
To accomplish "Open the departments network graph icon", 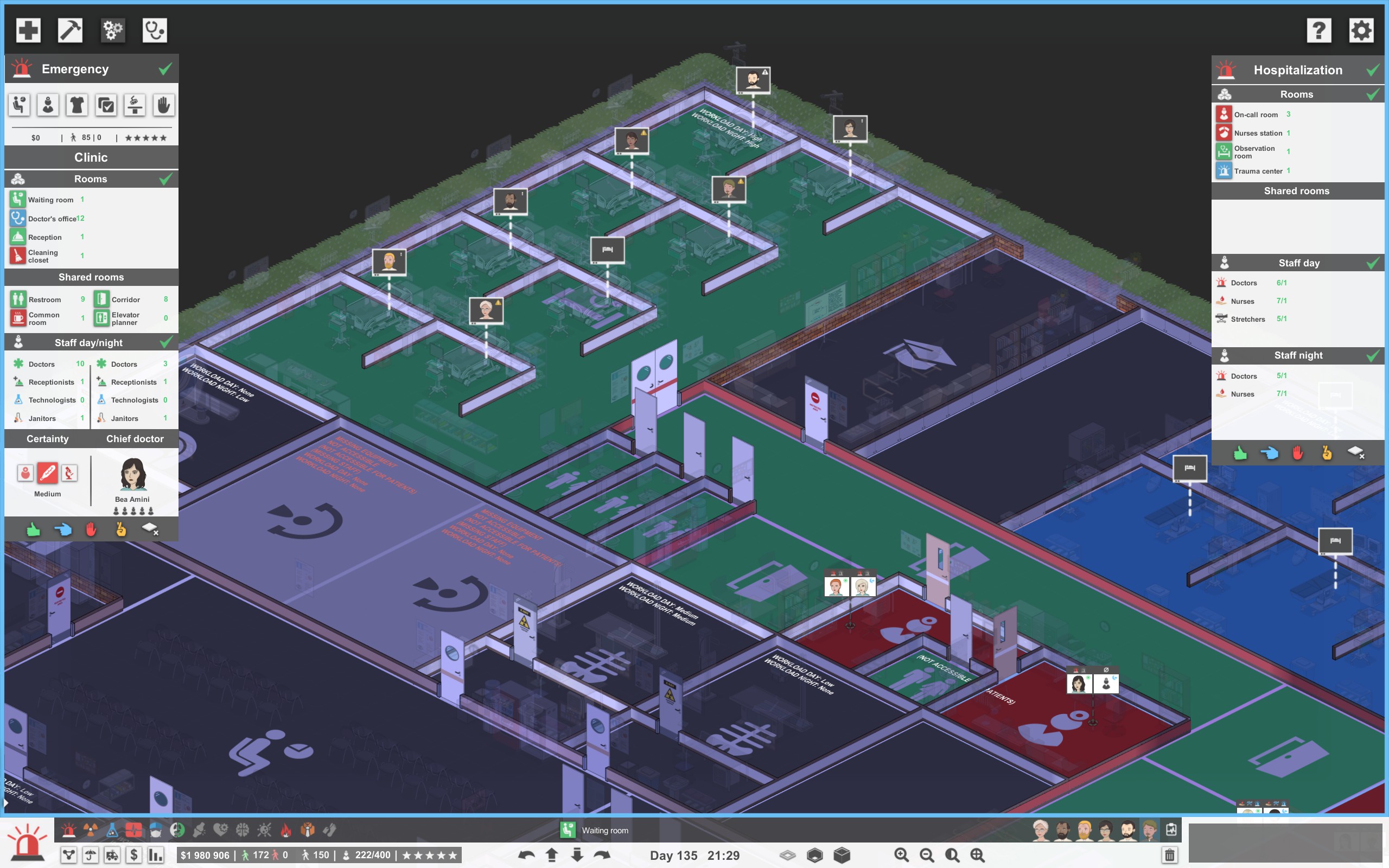I will tap(68, 855).
